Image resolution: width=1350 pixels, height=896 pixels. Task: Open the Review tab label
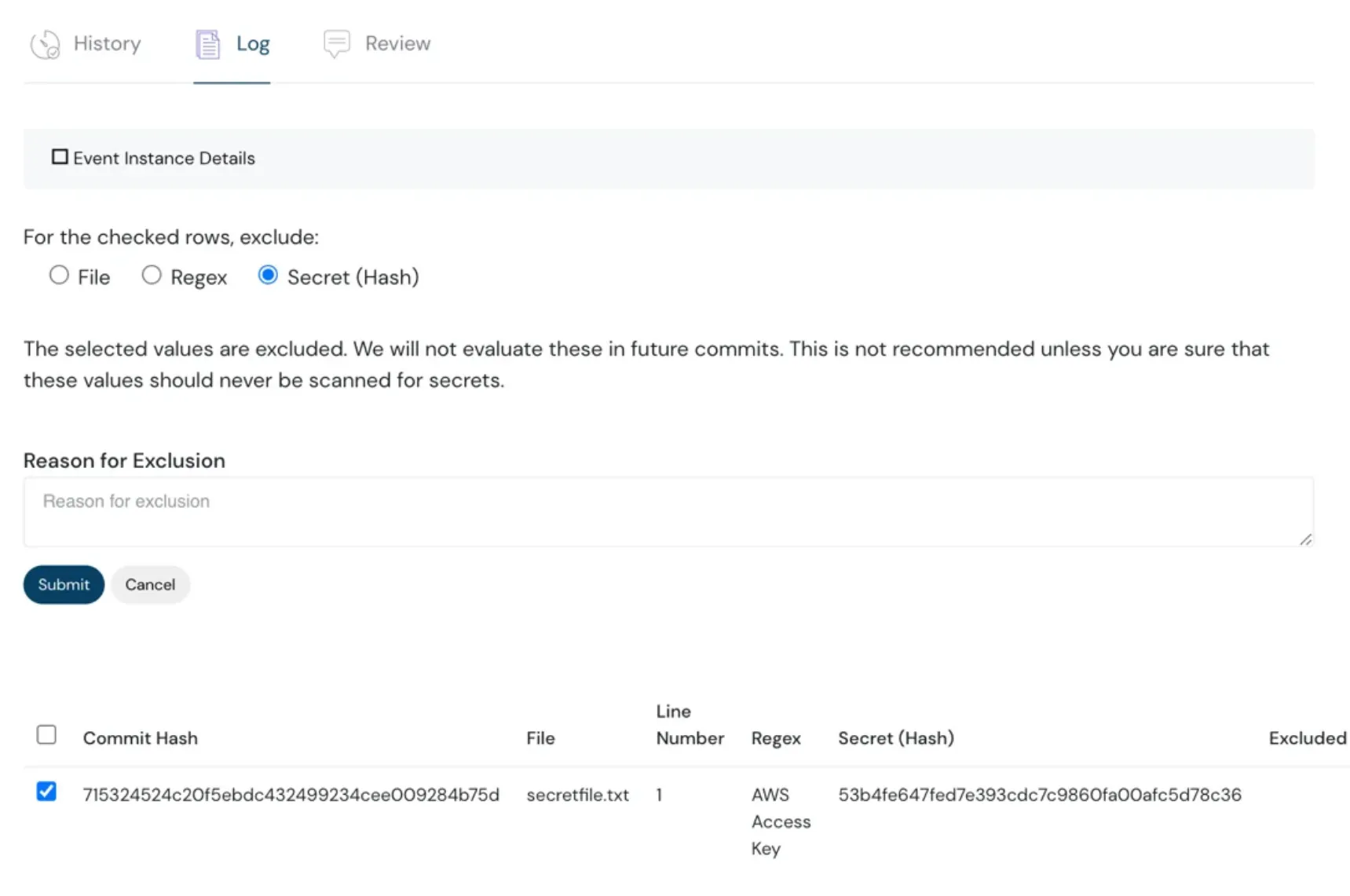[397, 44]
